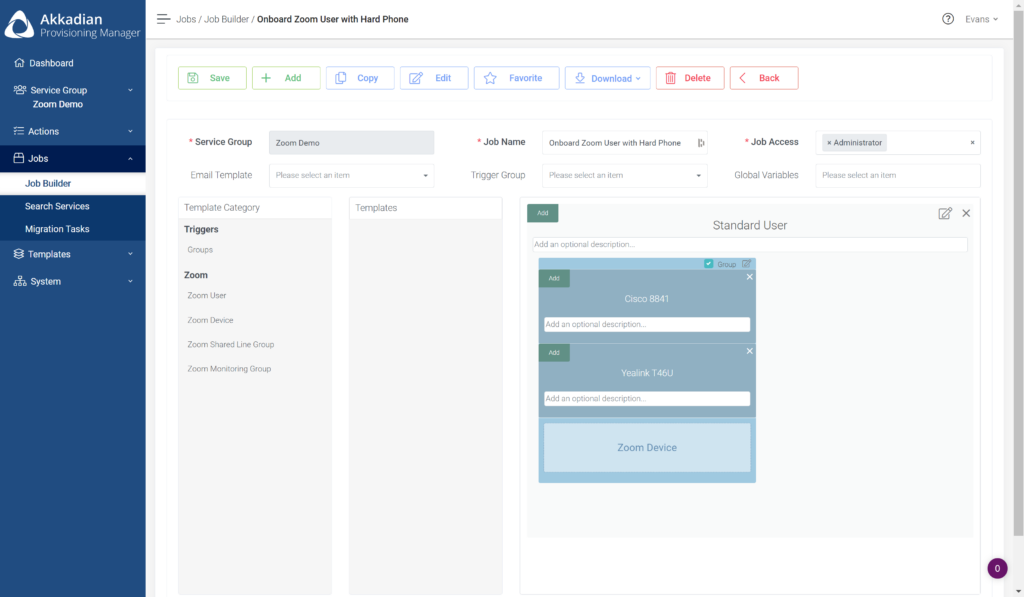
Task: Save the current job
Action: pos(211,77)
